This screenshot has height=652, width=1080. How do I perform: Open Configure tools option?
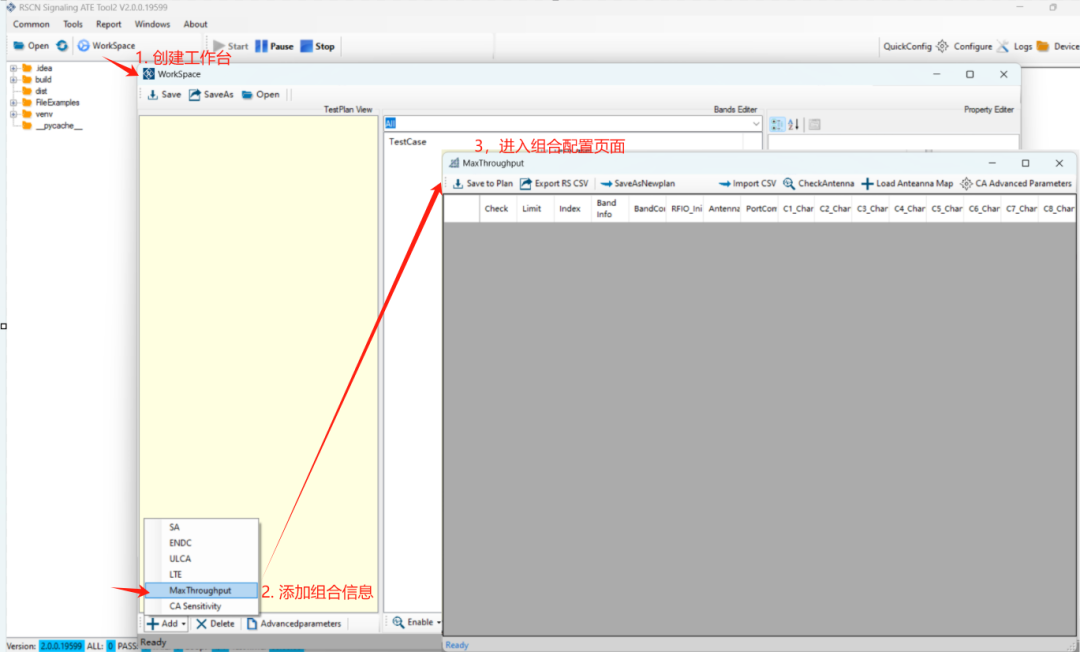pyautogui.click(x=981, y=46)
